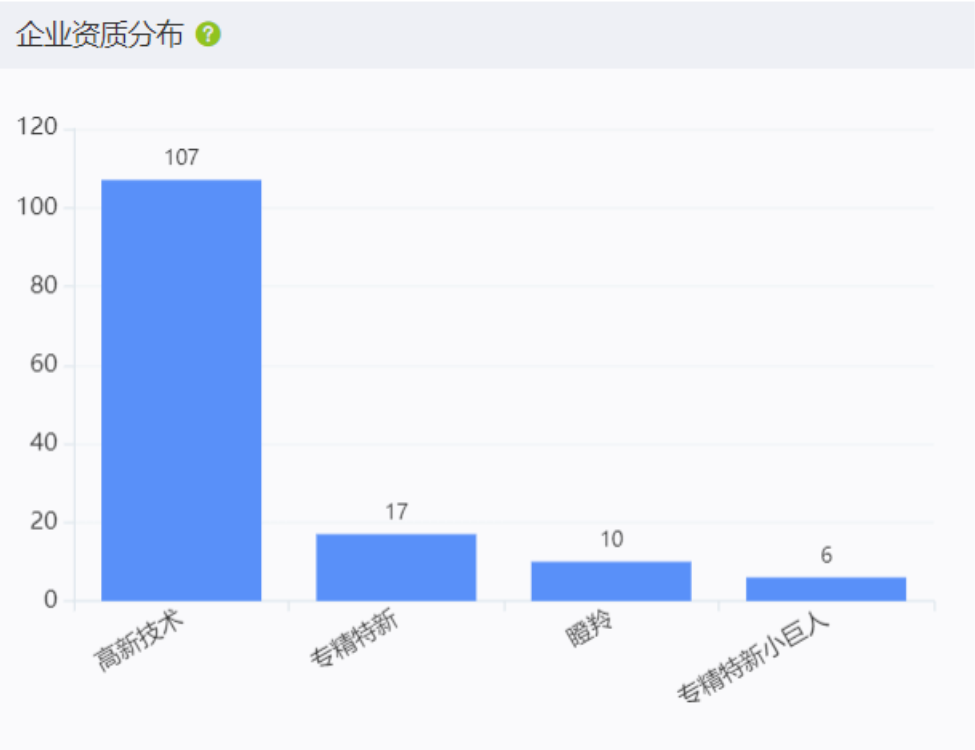Click the 专精特新 axis label
This screenshot has height=750, width=975.
click(x=354, y=638)
